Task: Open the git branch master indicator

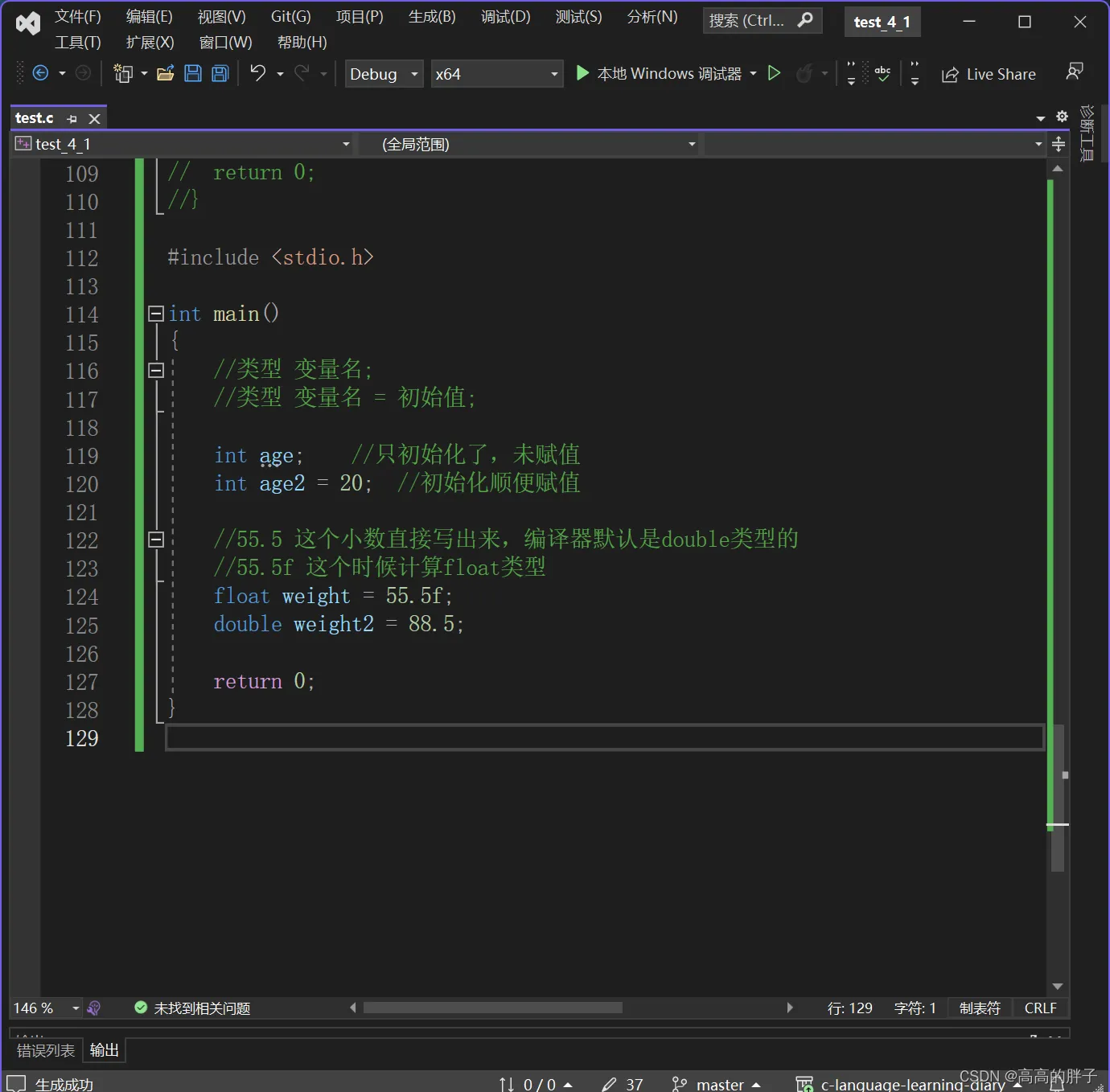Action: click(x=716, y=1084)
